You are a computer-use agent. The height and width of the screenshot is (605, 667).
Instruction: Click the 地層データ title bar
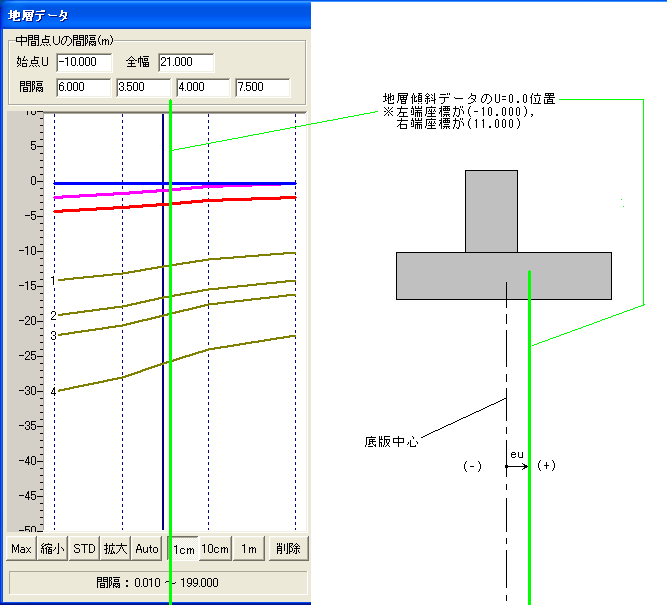157,16
